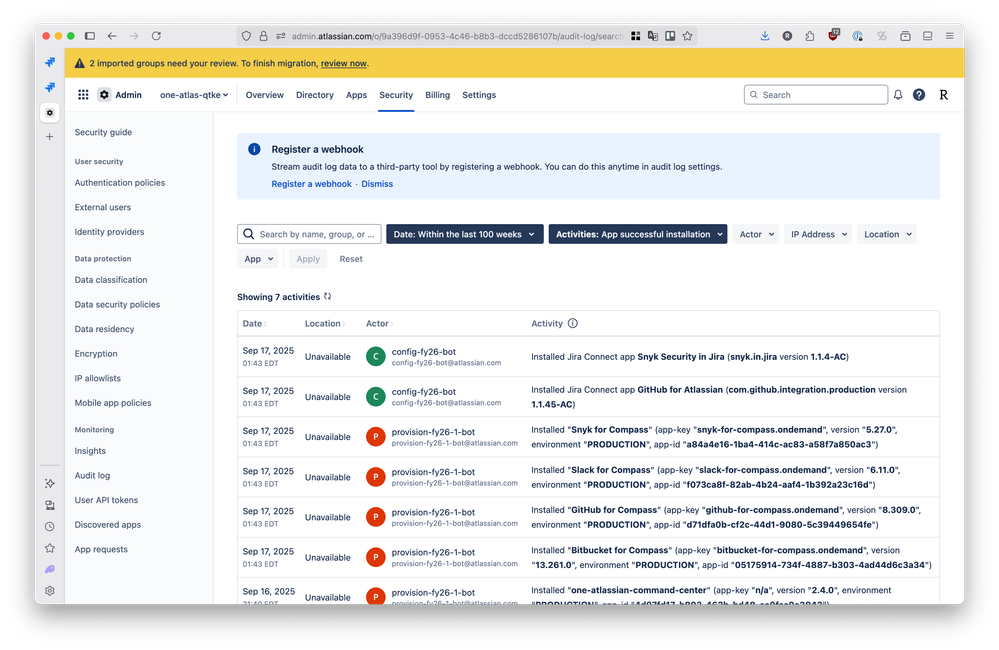Switch to the Billing tab
Viewport: 999px width, 650px height.
tap(437, 95)
